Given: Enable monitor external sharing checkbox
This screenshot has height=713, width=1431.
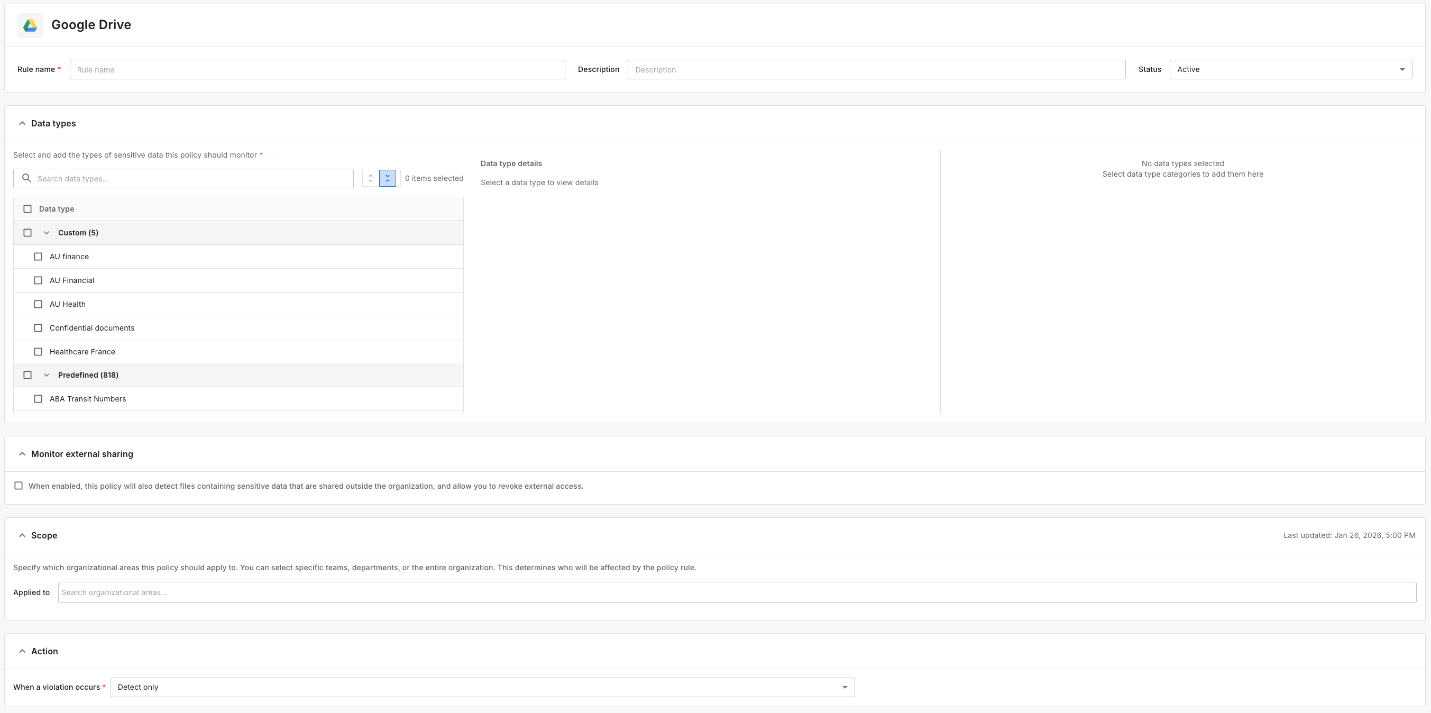Looking at the screenshot, I should (19, 486).
